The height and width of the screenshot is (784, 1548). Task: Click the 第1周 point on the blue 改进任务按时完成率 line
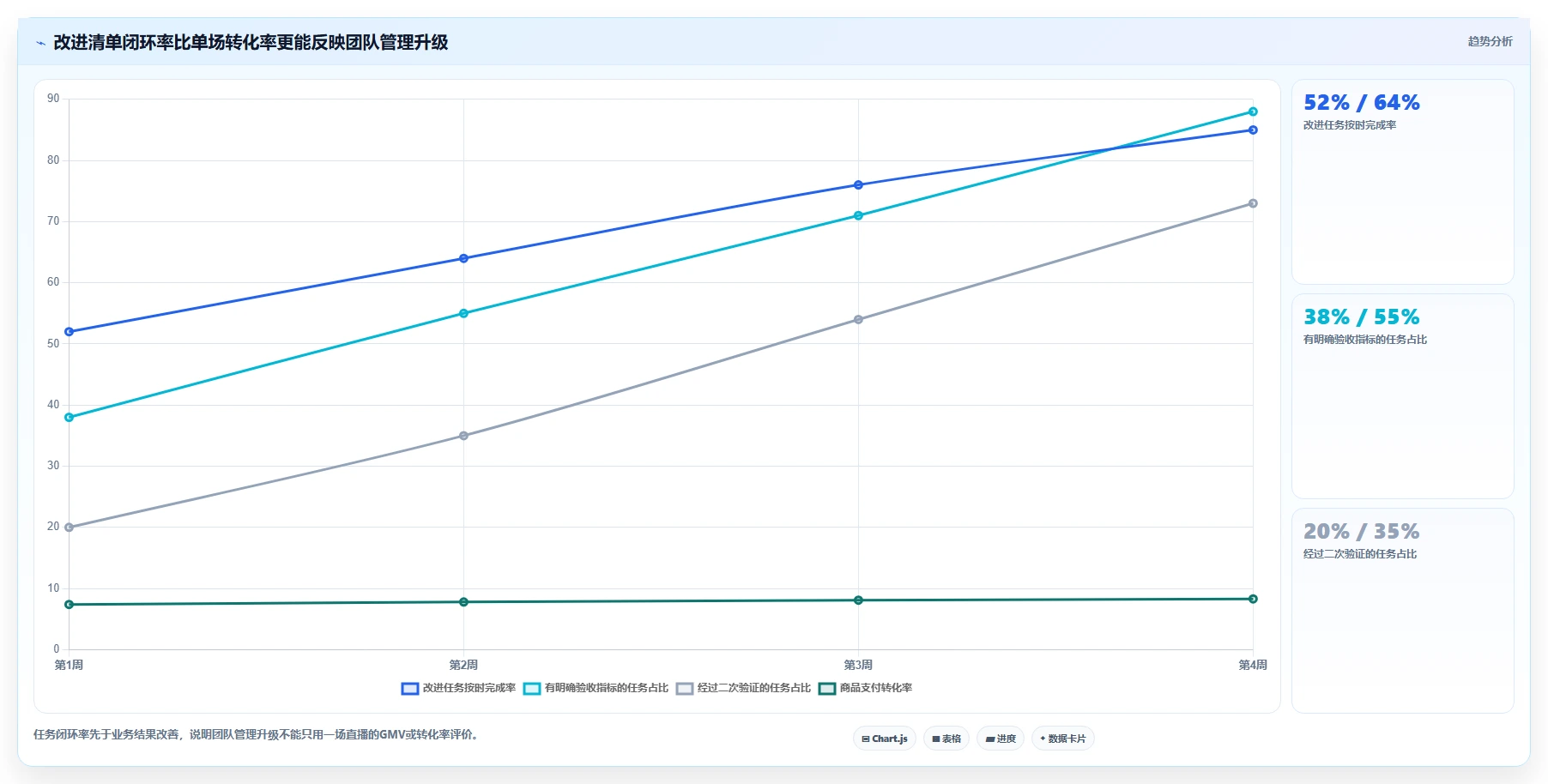[70, 332]
